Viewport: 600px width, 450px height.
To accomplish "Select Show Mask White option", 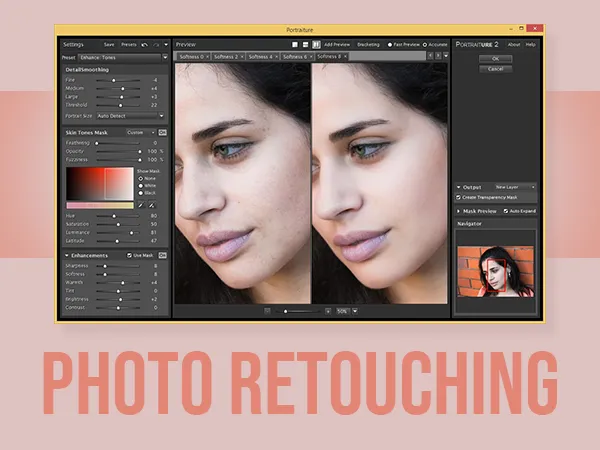I will point(140,186).
